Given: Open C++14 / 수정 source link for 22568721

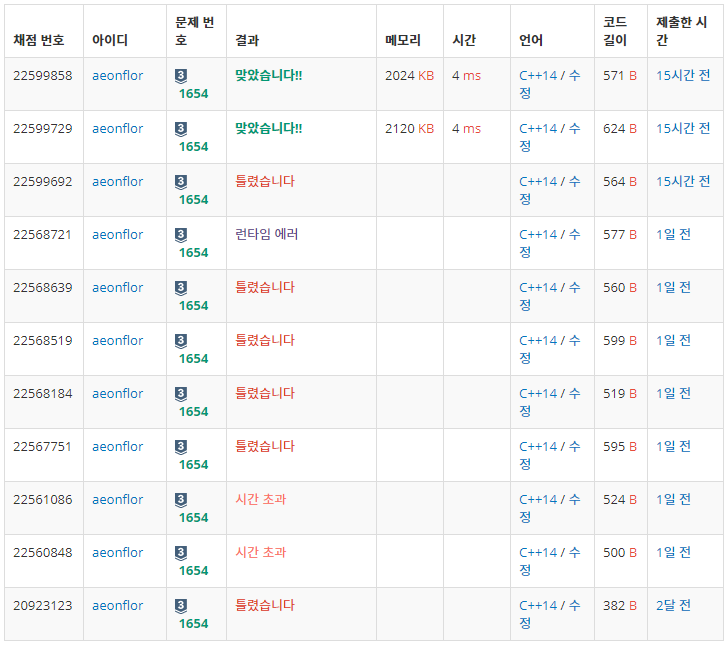Looking at the screenshot, I should coord(550,244).
